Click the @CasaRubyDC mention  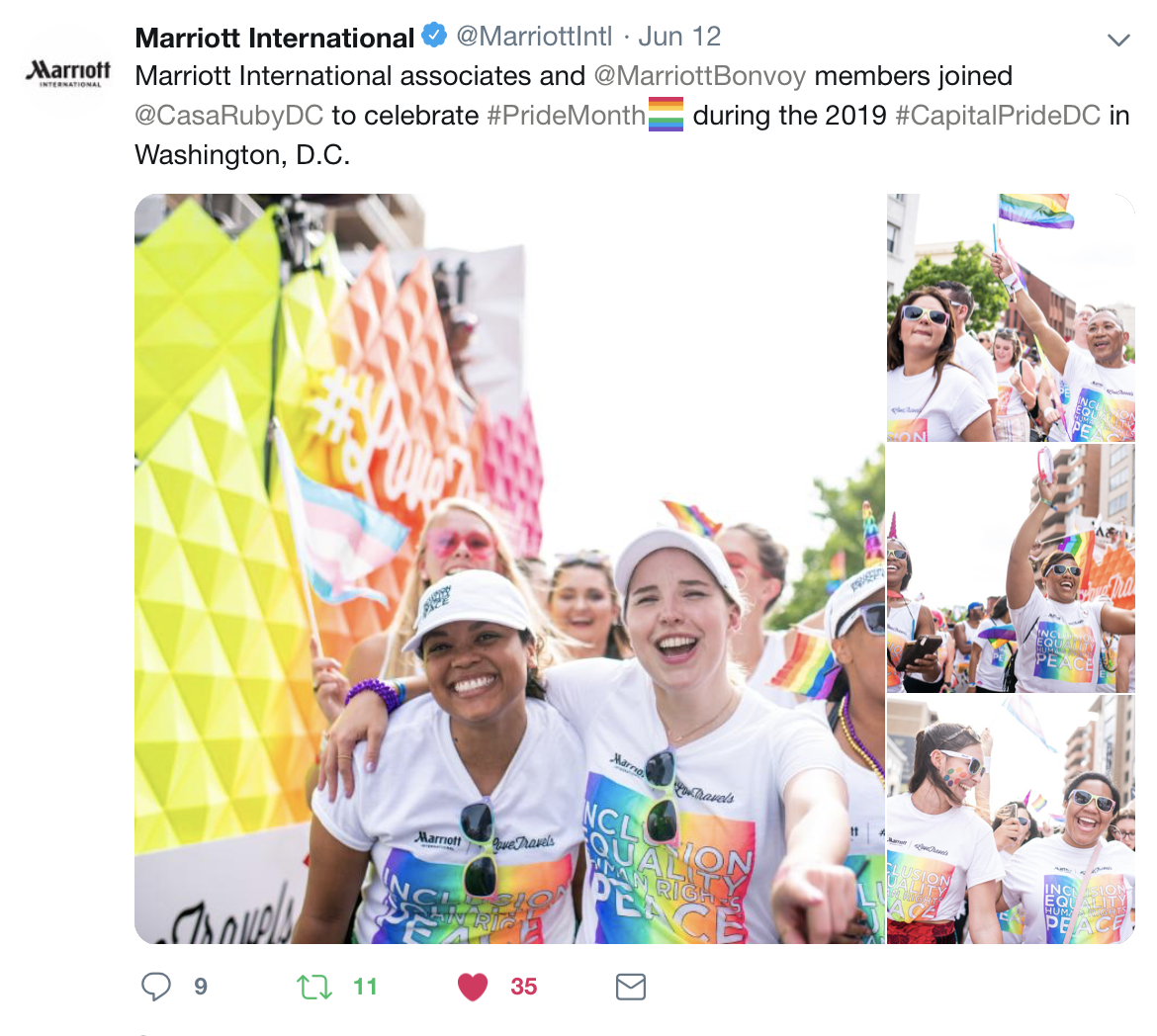[228, 115]
